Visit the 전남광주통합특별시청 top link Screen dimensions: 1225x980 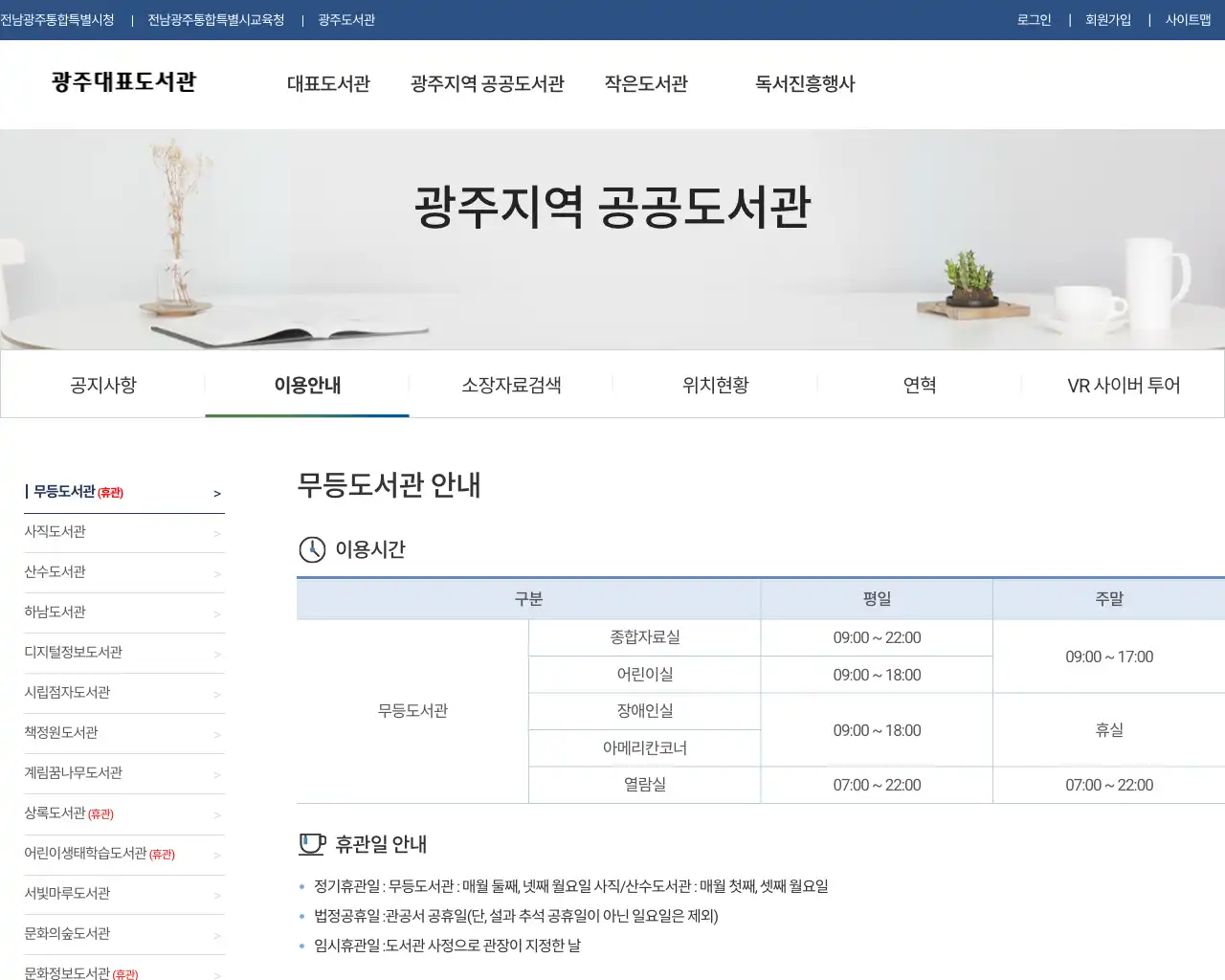pyautogui.click(x=57, y=20)
